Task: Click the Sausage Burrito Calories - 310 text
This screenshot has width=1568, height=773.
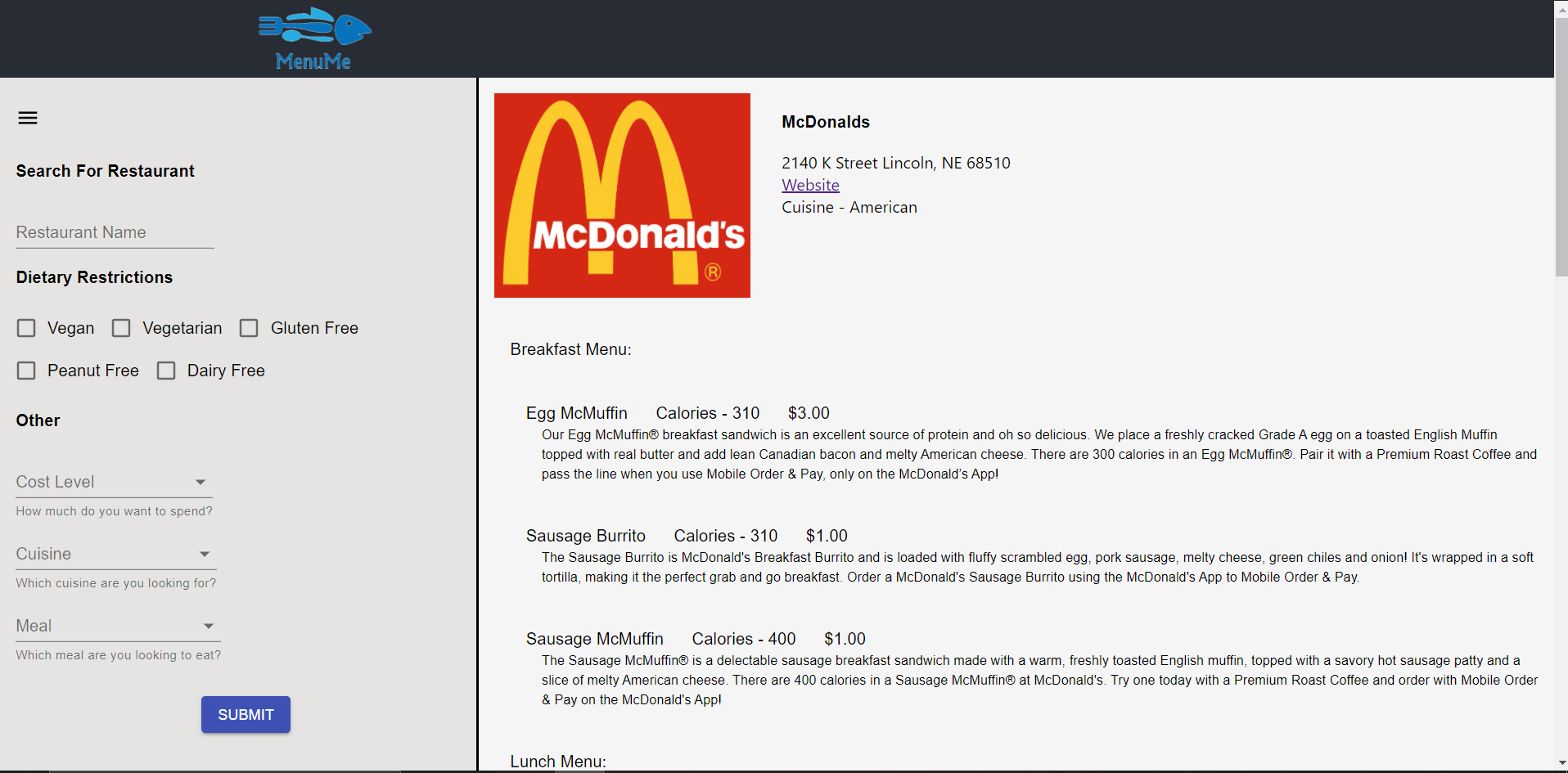Action: pyautogui.click(x=726, y=536)
